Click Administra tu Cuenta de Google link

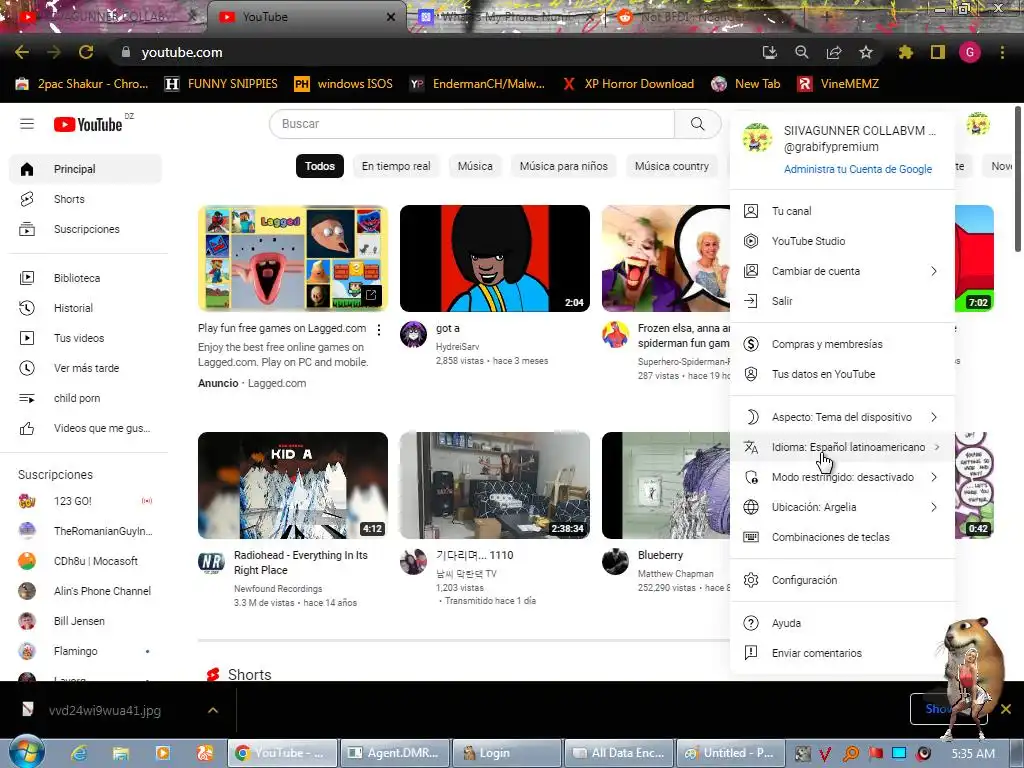point(857,169)
